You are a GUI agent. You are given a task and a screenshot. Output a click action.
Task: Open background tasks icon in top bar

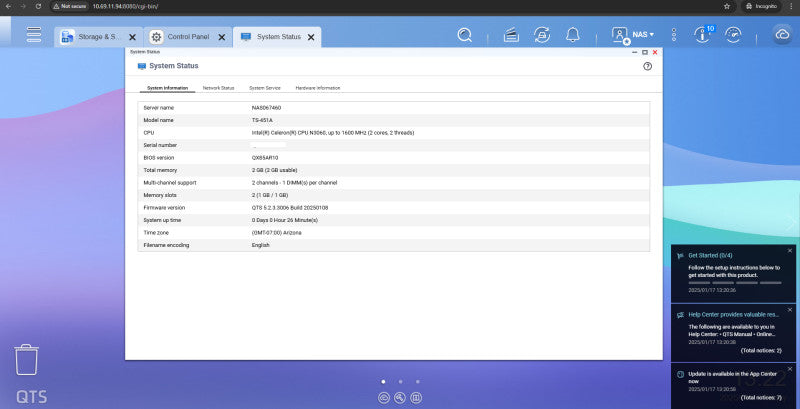point(511,35)
